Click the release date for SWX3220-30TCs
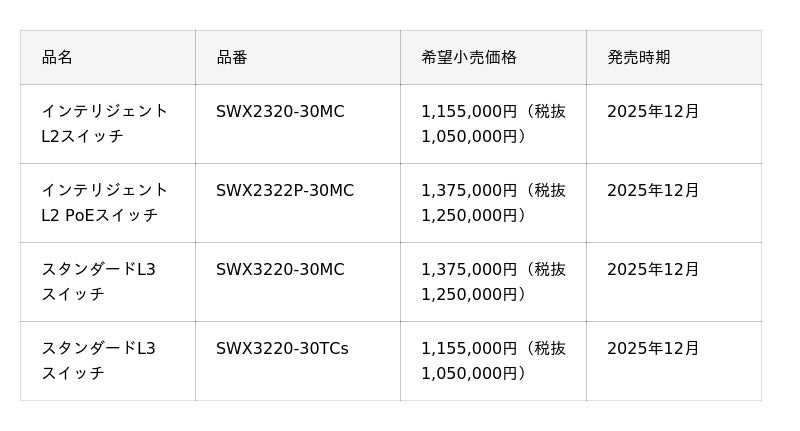 653,349
